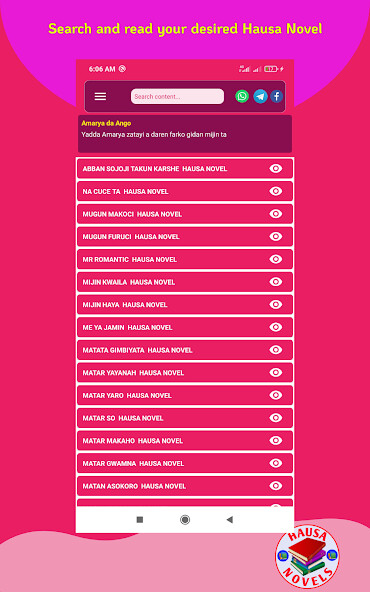370x592 pixels.
Task: Open the Telegram channel icon
Action: pos(260,96)
